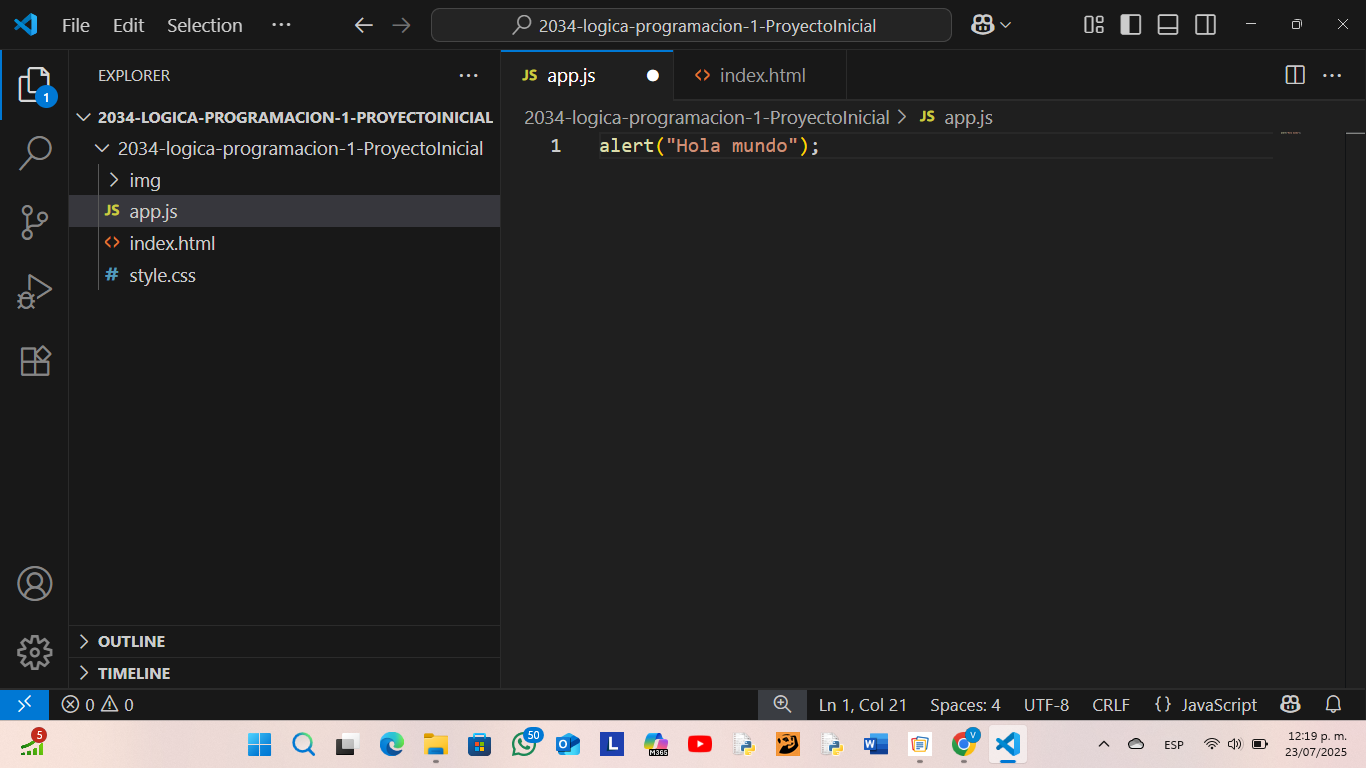The width and height of the screenshot is (1366, 768).
Task: Change end of line sequence CRLF
Action: [x=1111, y=704]
